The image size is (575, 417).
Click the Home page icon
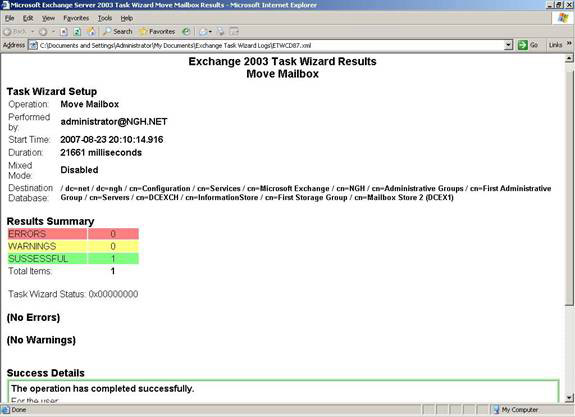91,32
